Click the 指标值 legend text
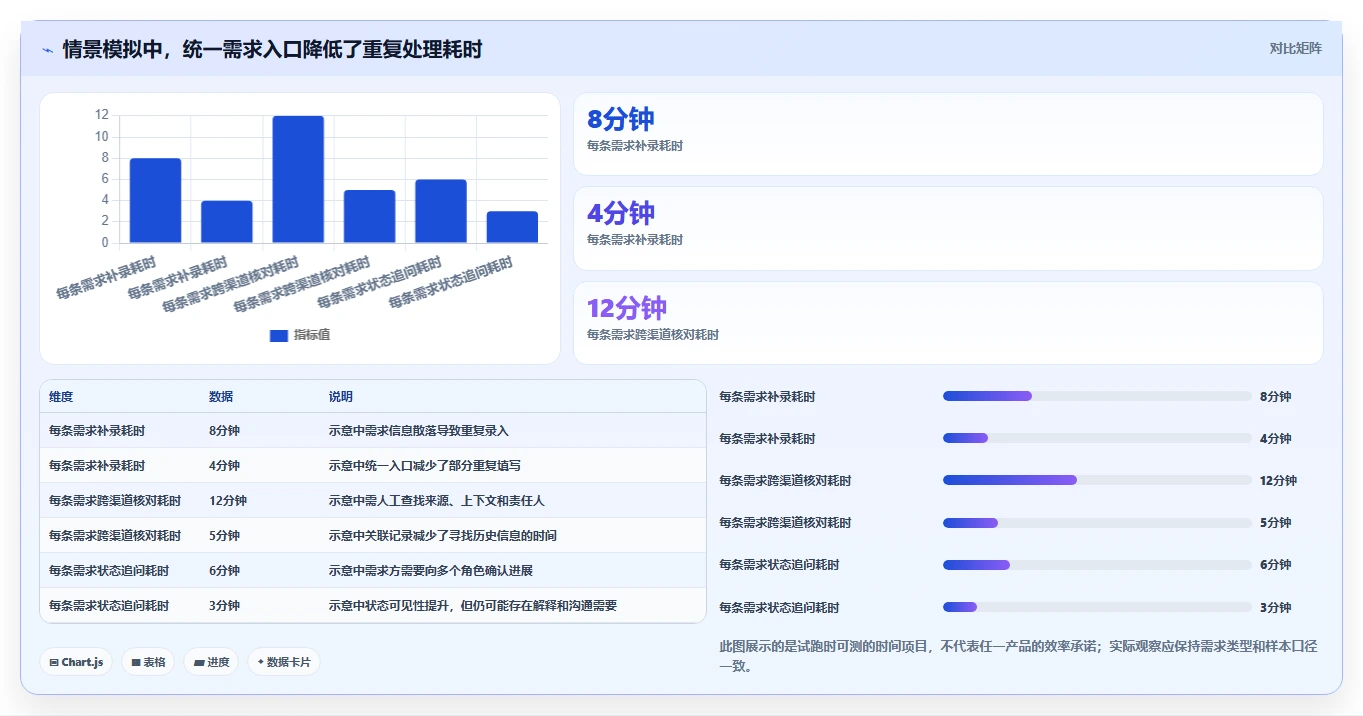This screenshot has height=716, width=1363. (312, 335)
